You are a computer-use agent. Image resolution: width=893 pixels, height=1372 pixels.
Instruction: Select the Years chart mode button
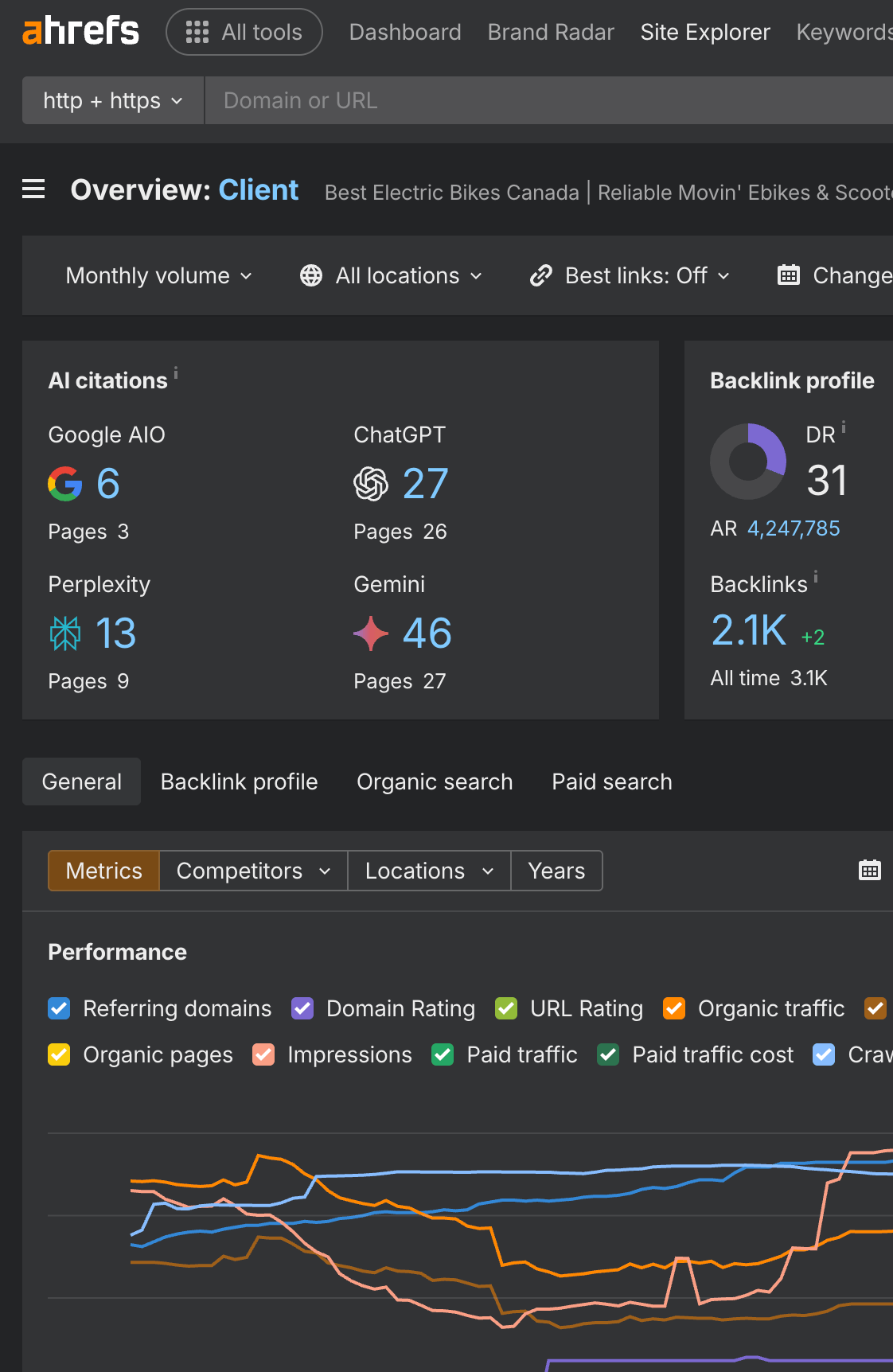(x=556, y=871)
